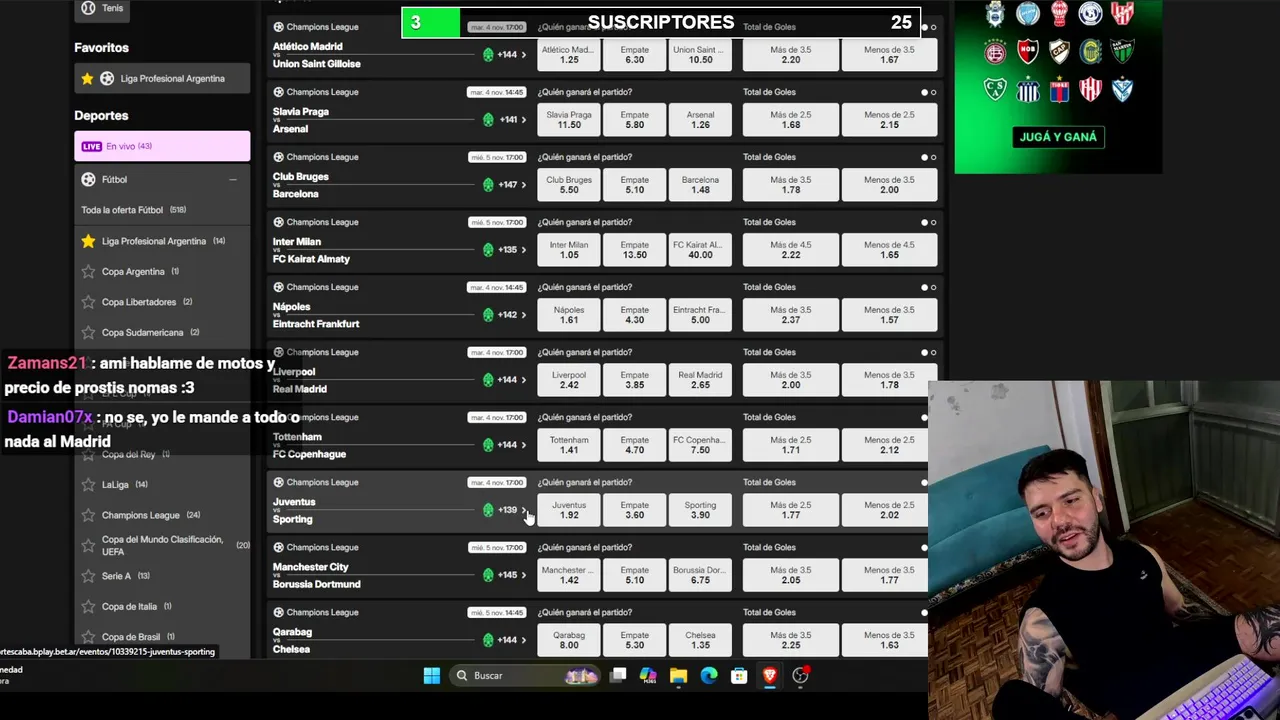
Task: Favorite Copa Argentina with its star
Action: (88, 271)
